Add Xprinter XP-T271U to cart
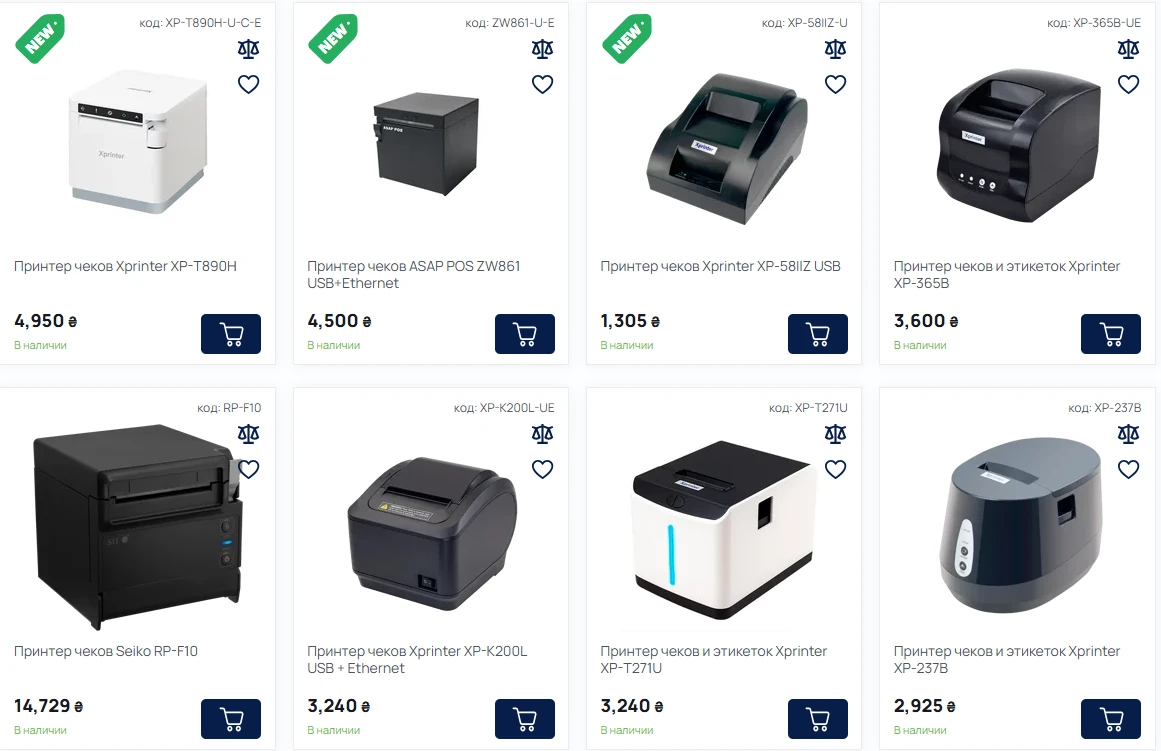Viewport: 1161px width, 751px height. [817, 719]
